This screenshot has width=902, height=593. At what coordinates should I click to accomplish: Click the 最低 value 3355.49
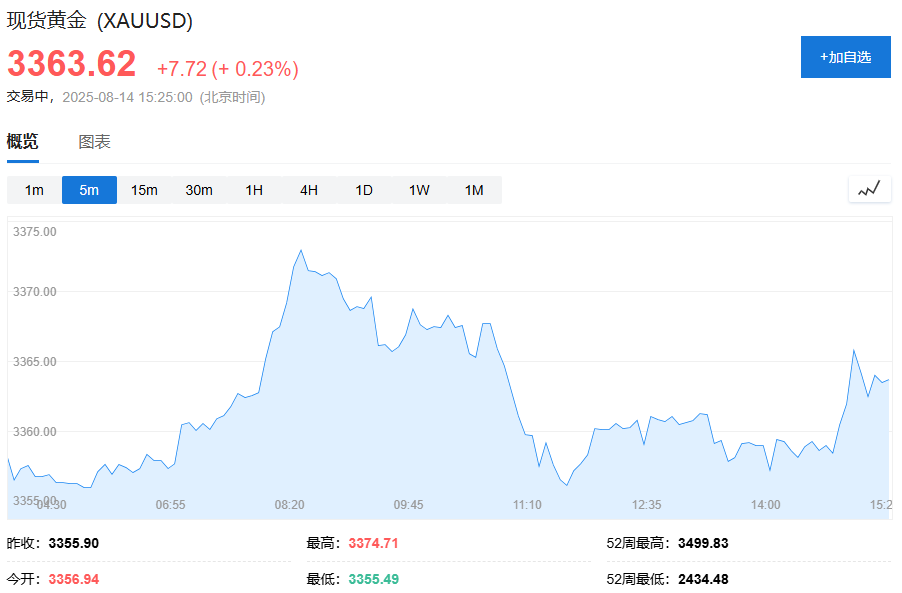click(373, 579)
